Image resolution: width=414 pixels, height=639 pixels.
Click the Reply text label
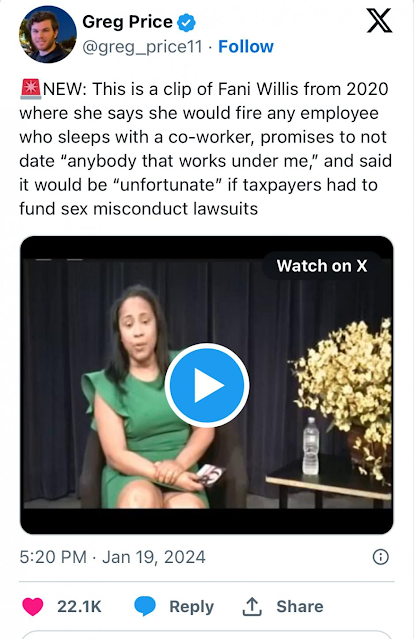click(x=192, y=607)
